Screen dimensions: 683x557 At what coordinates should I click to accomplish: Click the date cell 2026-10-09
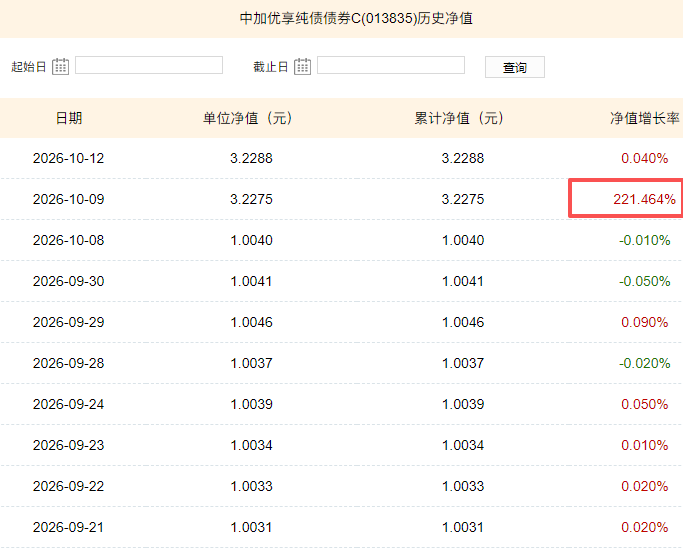click(68, 199)
